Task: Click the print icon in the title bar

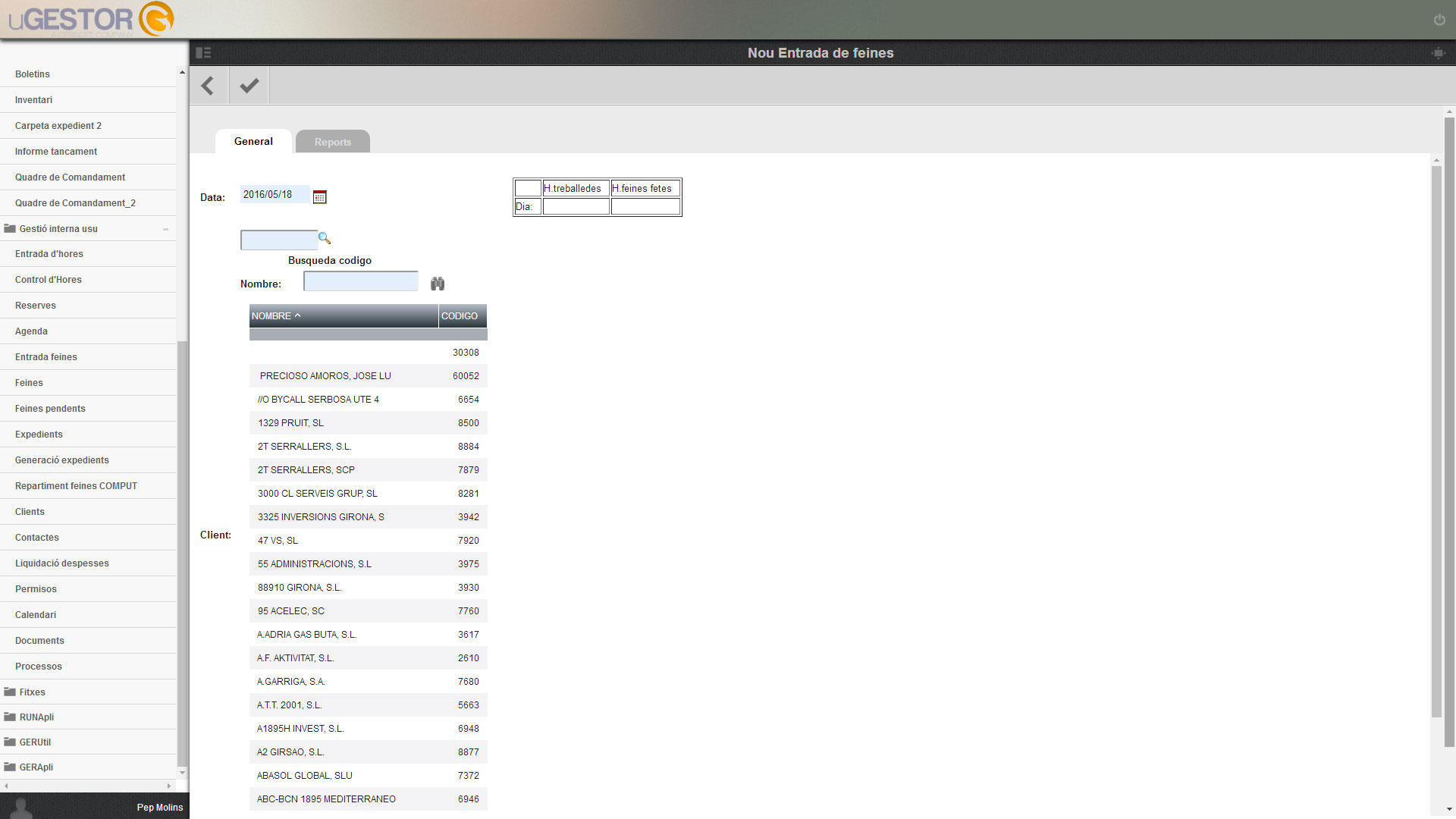Action: pyautogui.click(x=1438, y=53)
